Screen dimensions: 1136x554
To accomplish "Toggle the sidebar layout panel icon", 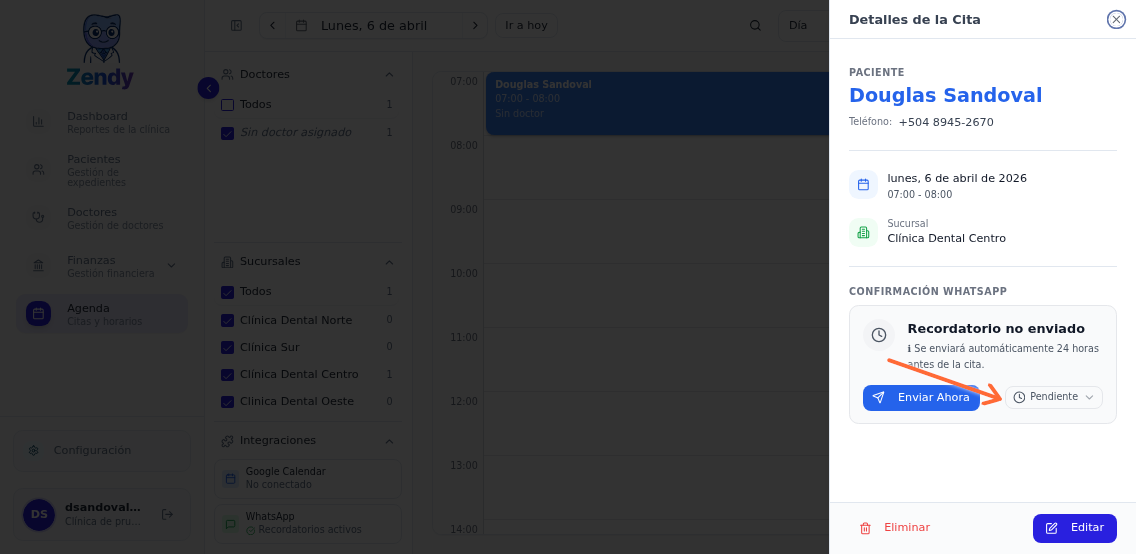I will click(236, 25).
